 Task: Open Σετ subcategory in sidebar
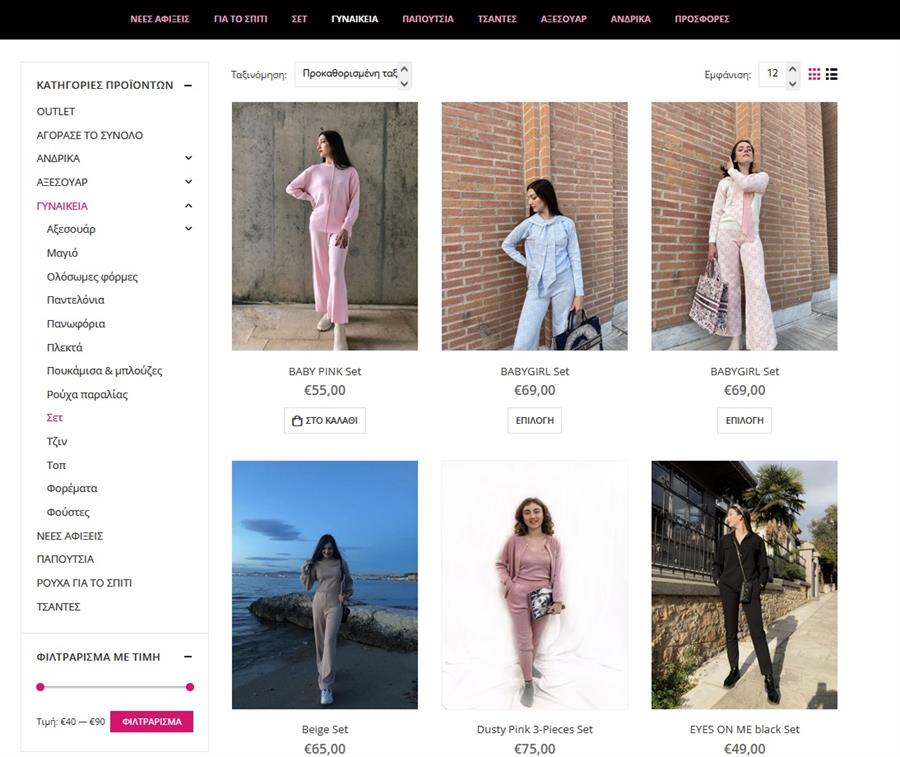click(x=55, y=418)
